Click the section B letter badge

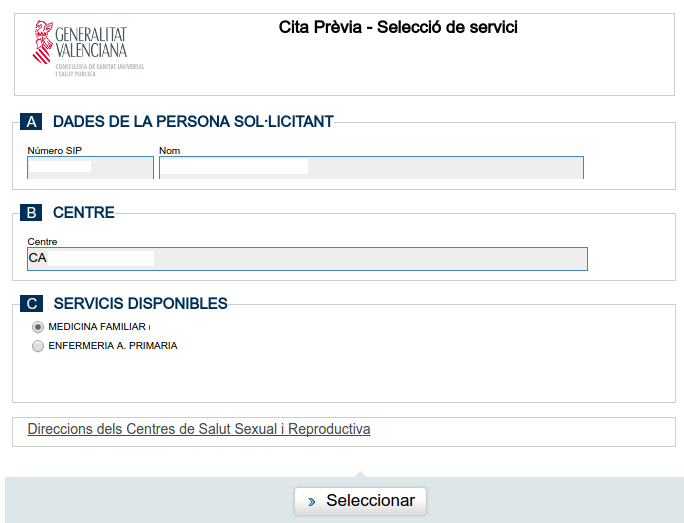point(31,212)
